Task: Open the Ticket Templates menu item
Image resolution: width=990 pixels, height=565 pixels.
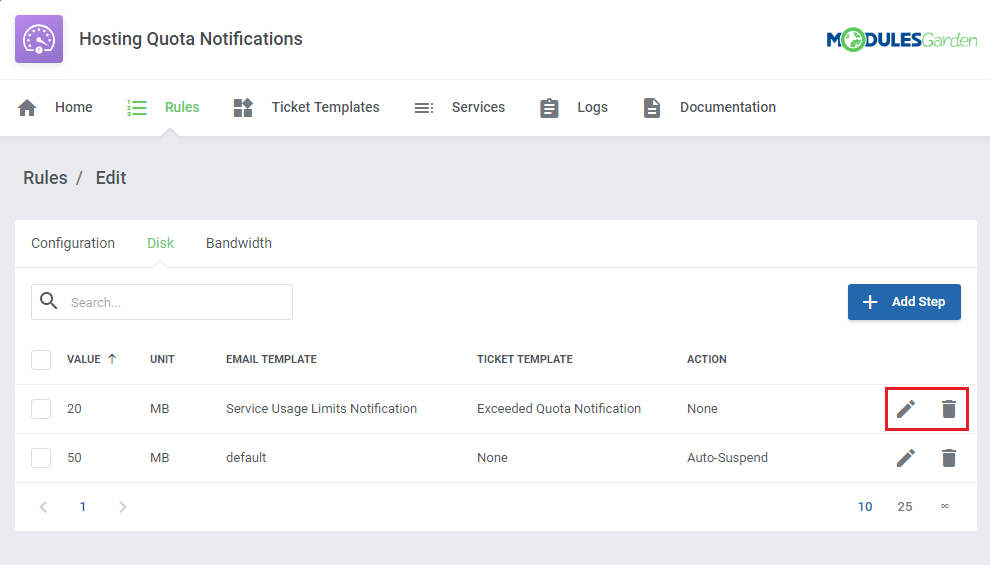Action: (325, 107)
